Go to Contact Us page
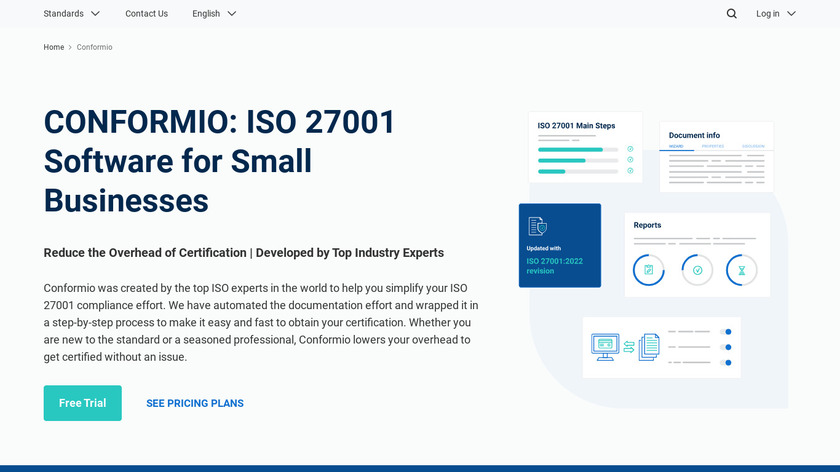Viewport: 840px width, 472px height. [146, 14]
